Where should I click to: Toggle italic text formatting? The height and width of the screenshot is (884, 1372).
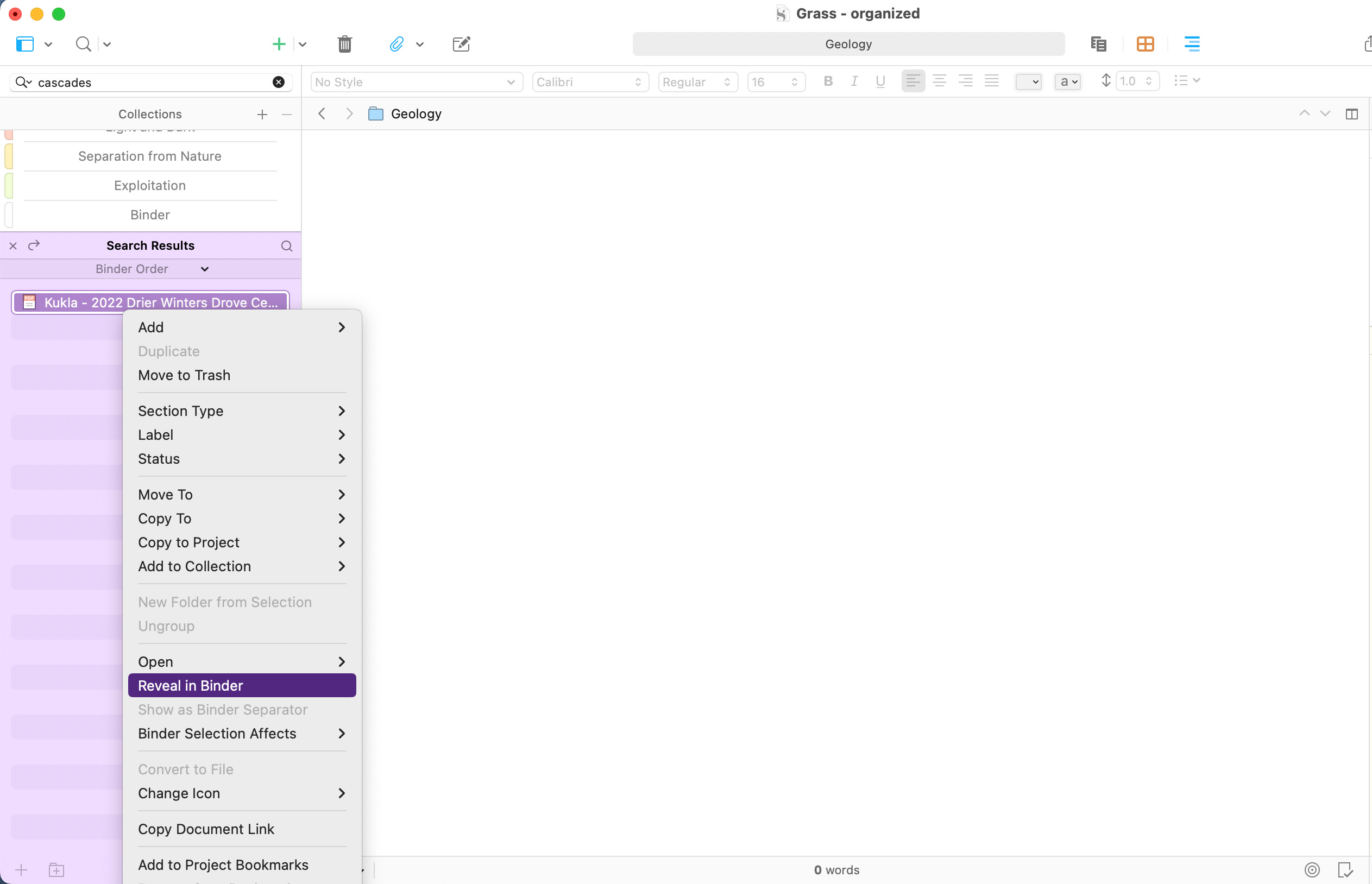(854, 81)
